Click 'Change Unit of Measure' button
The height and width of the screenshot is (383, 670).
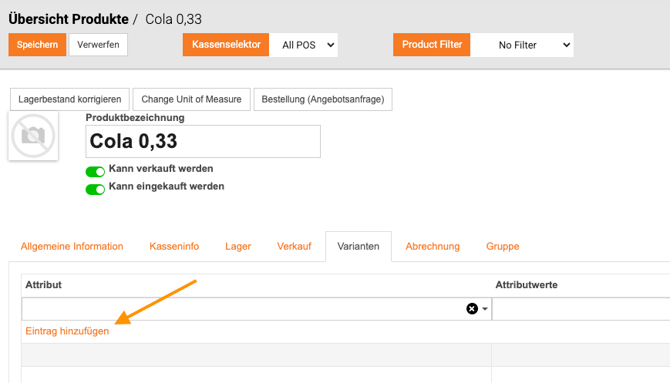point(191,99)
